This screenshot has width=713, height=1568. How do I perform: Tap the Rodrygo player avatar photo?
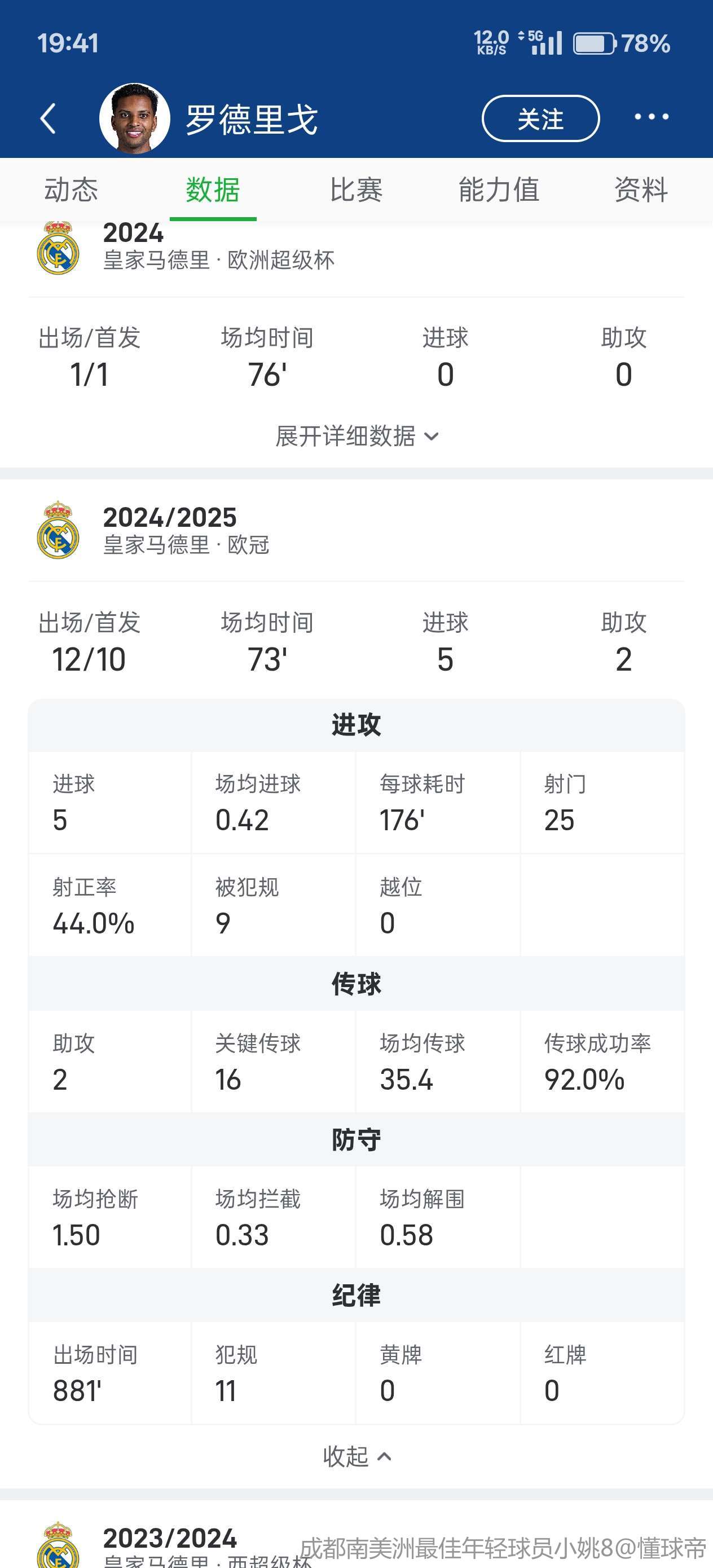coord(135,118)
